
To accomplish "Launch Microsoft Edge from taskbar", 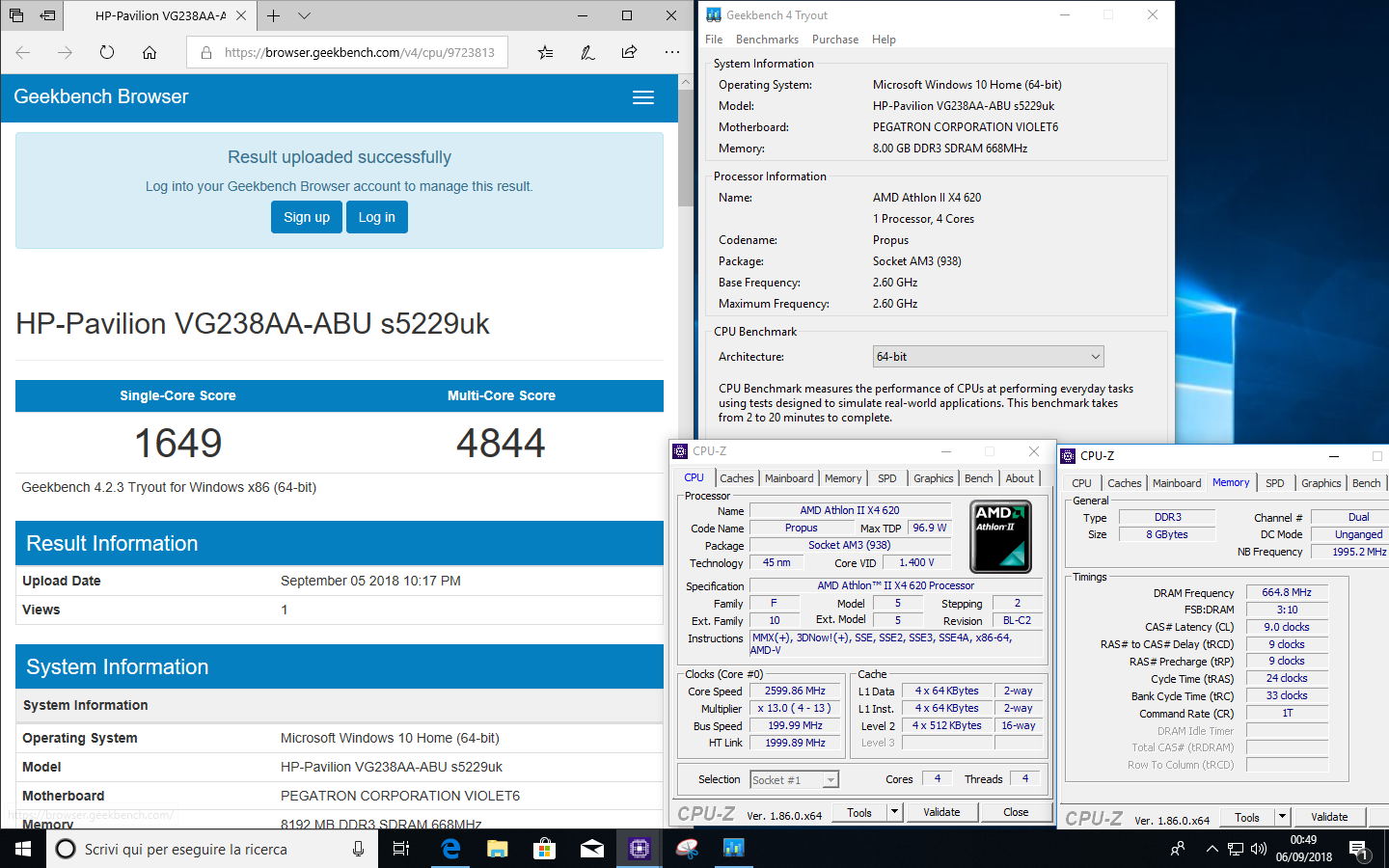I will (449, 849).
